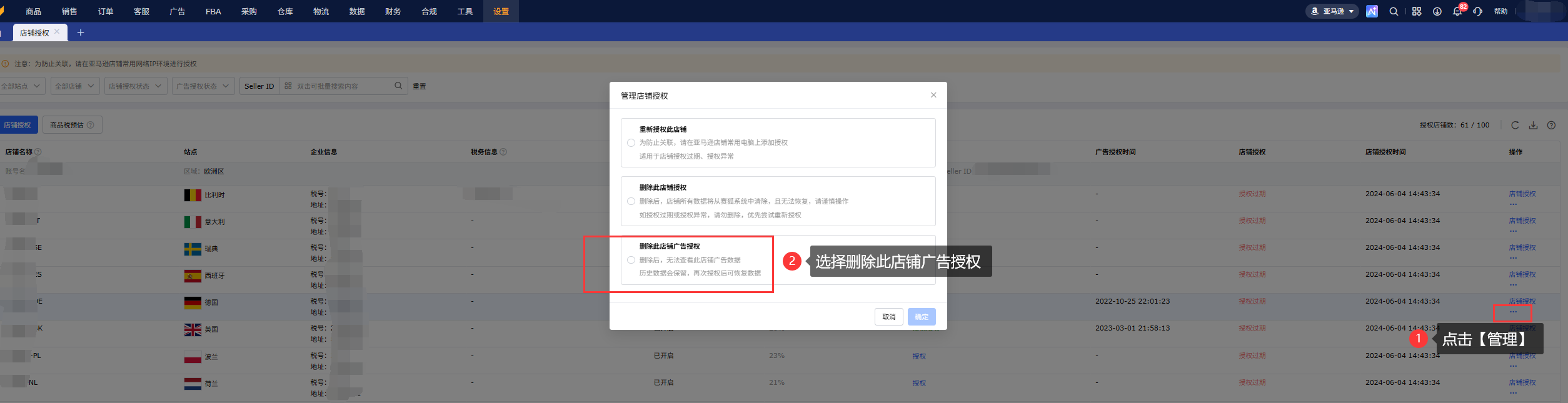Click the blue 店铺授权 button above the table
Image resolution: width=1568 pixels, height=403 pixels.
click(x=18, y=125)
